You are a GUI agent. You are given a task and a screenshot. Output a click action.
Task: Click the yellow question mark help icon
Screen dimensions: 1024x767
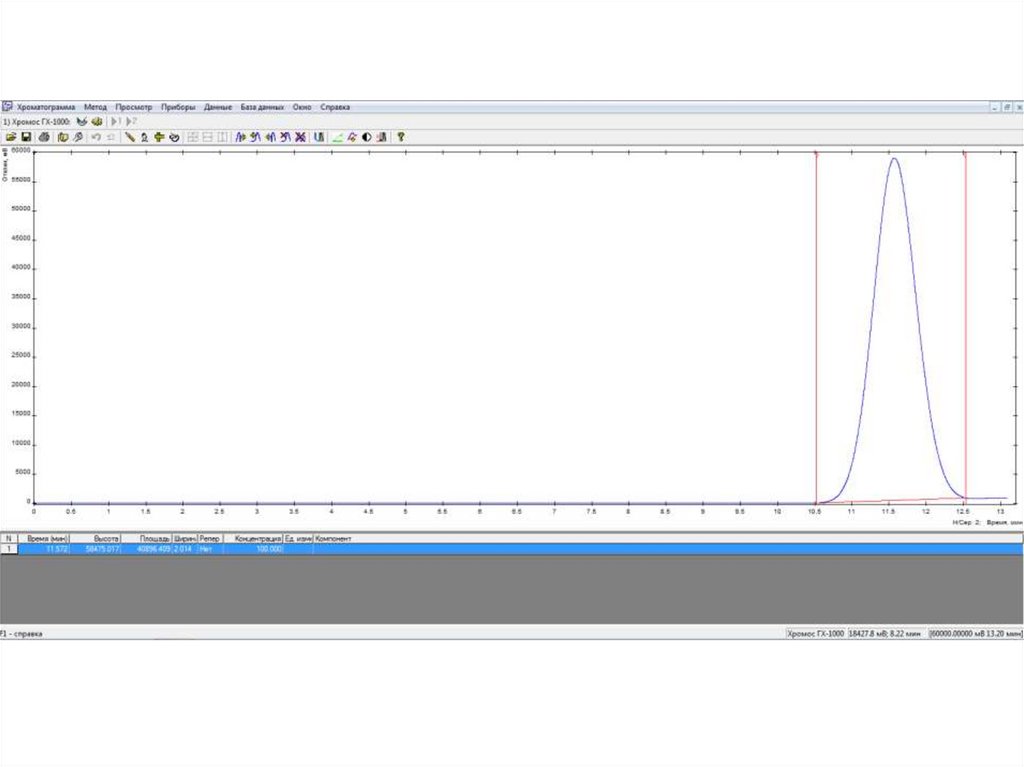tap(400, 137)
